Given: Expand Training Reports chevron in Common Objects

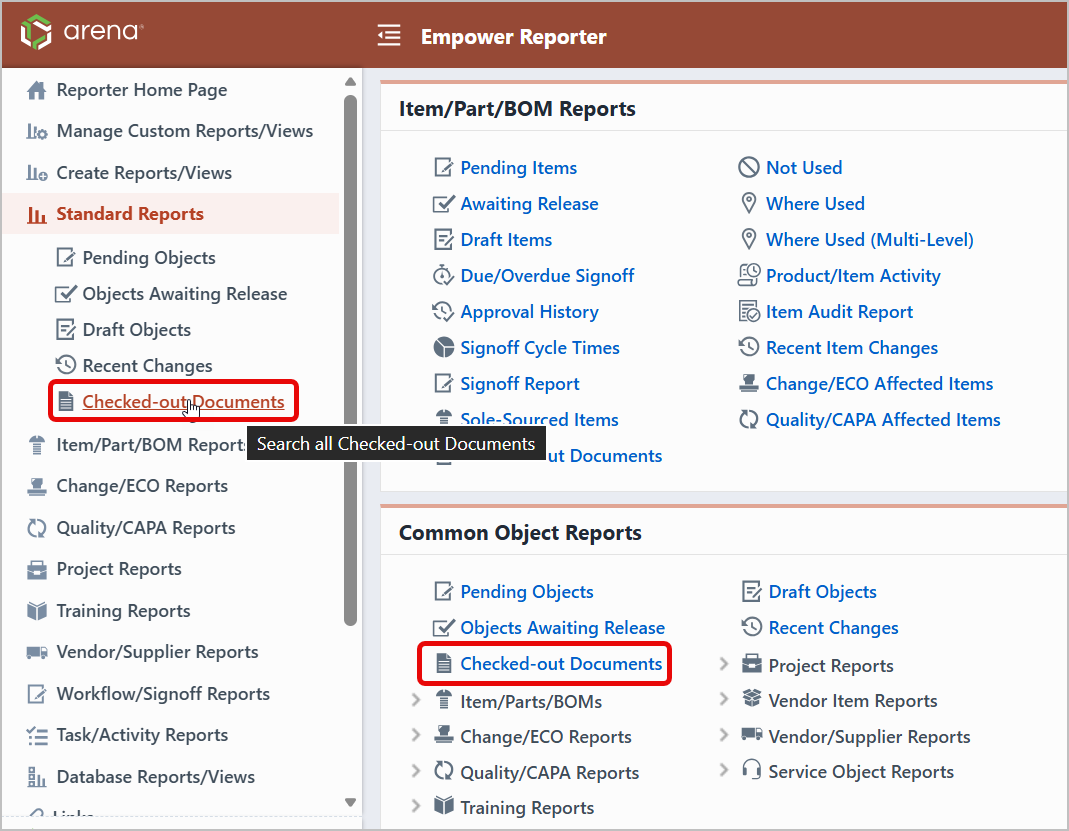Looking at the screenshot, I should pyautogui.click(x=416, y=806).
